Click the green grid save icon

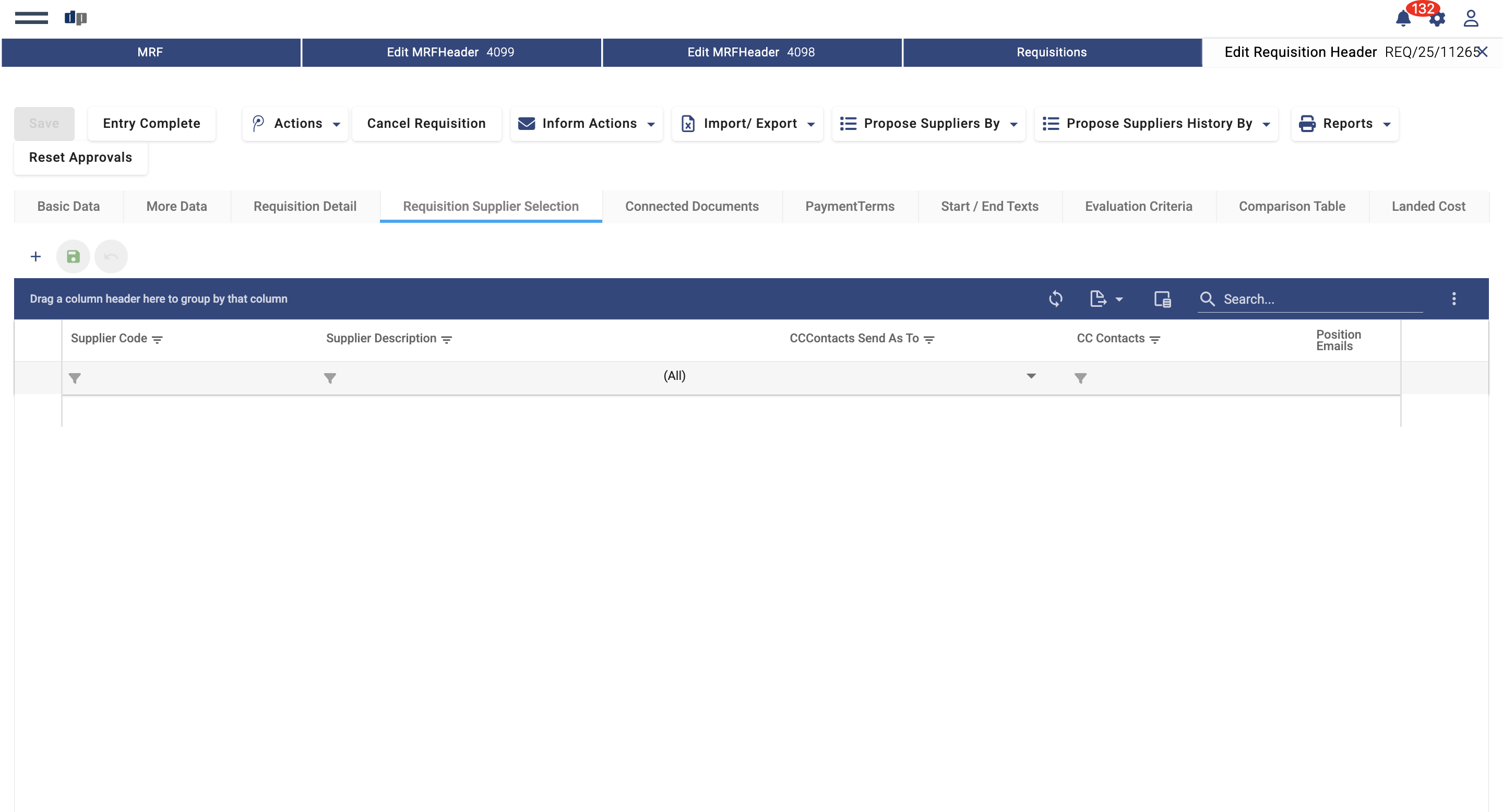point(73,257)
